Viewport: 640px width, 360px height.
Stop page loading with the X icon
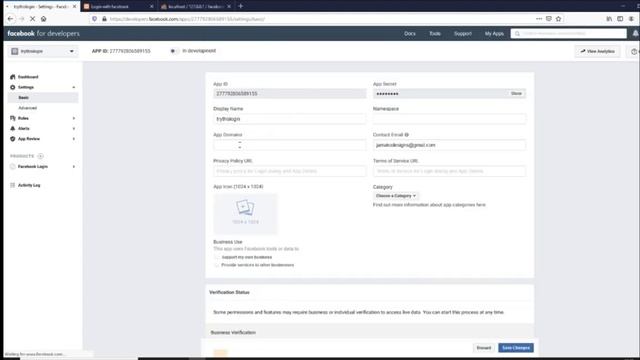(x=32, y=19)
